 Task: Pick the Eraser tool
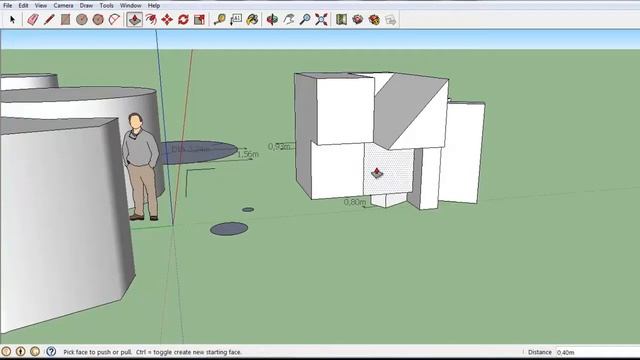(x=33, y=19)
